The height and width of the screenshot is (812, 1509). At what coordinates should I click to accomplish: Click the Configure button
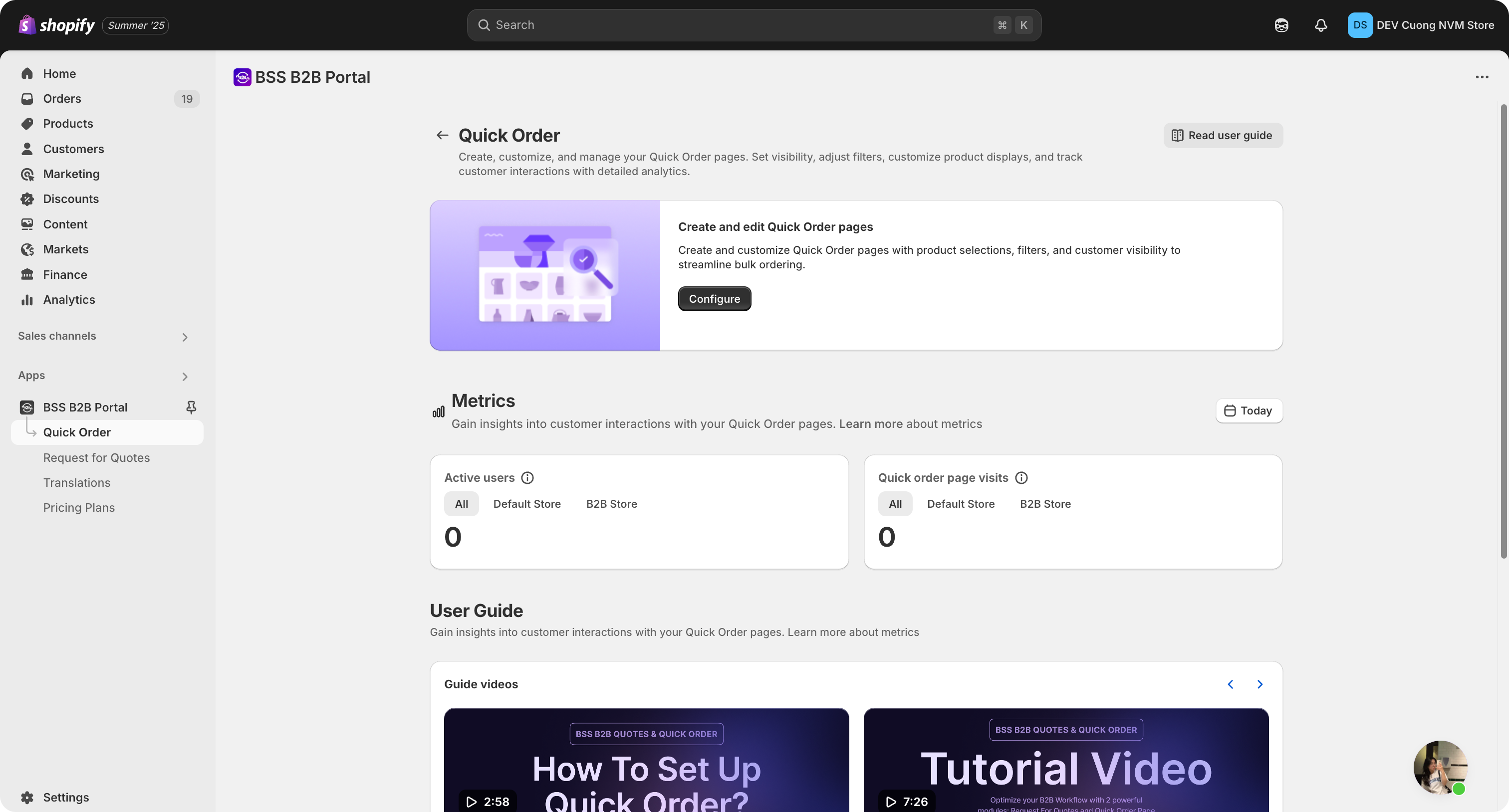tap(714, 299)
